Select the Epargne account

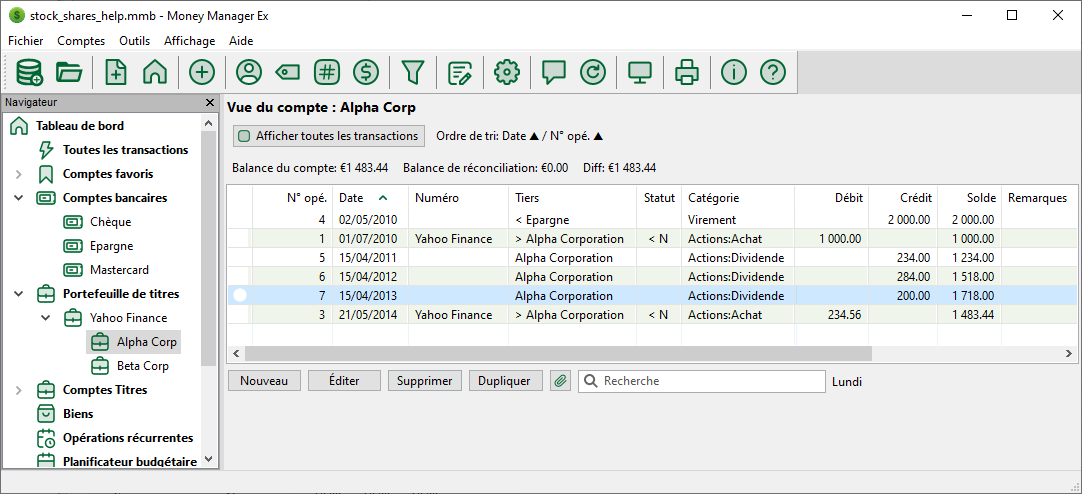coord(111,246)
